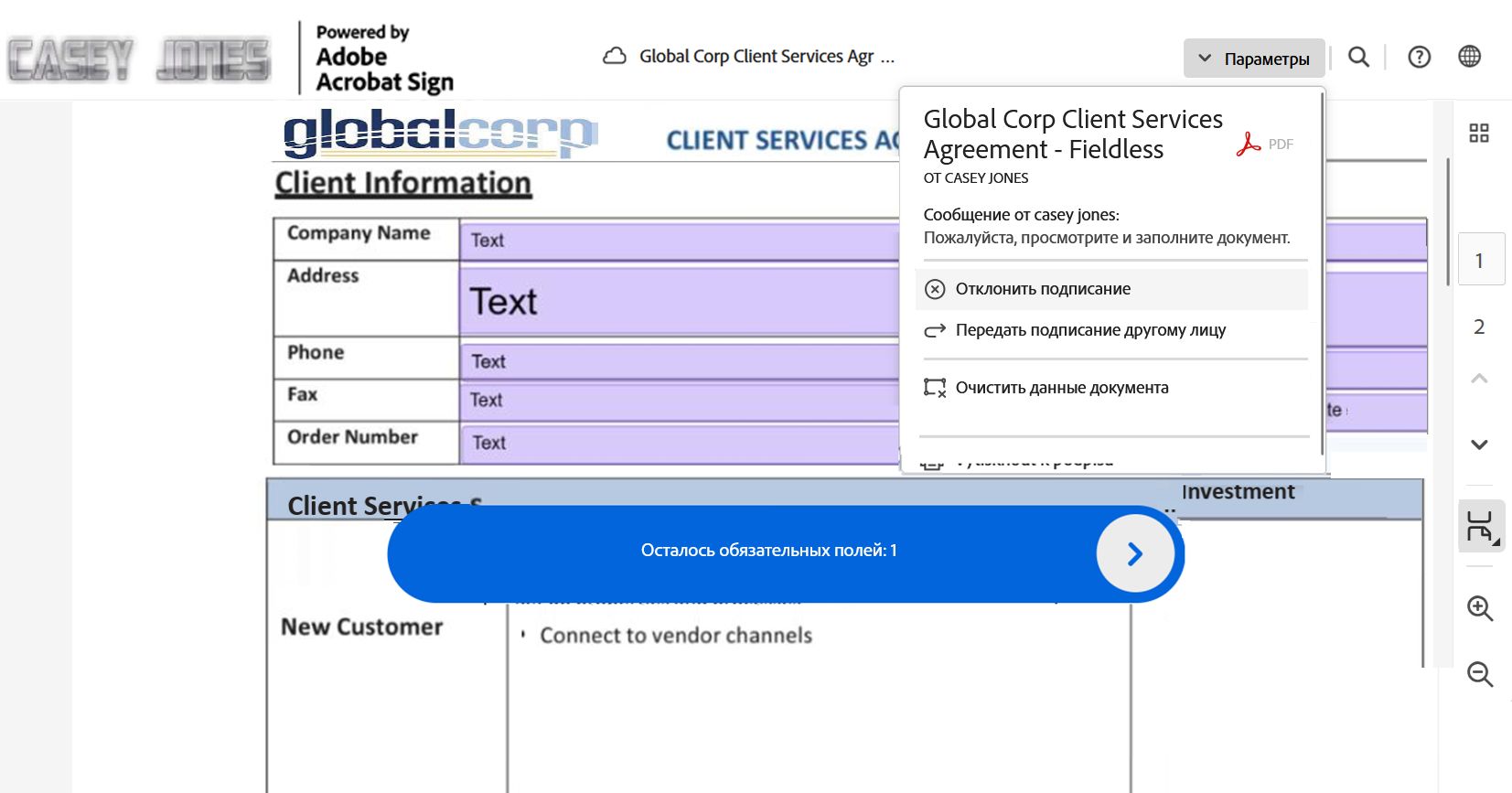Click the globalcorp logo in the document

coord(440,133)
